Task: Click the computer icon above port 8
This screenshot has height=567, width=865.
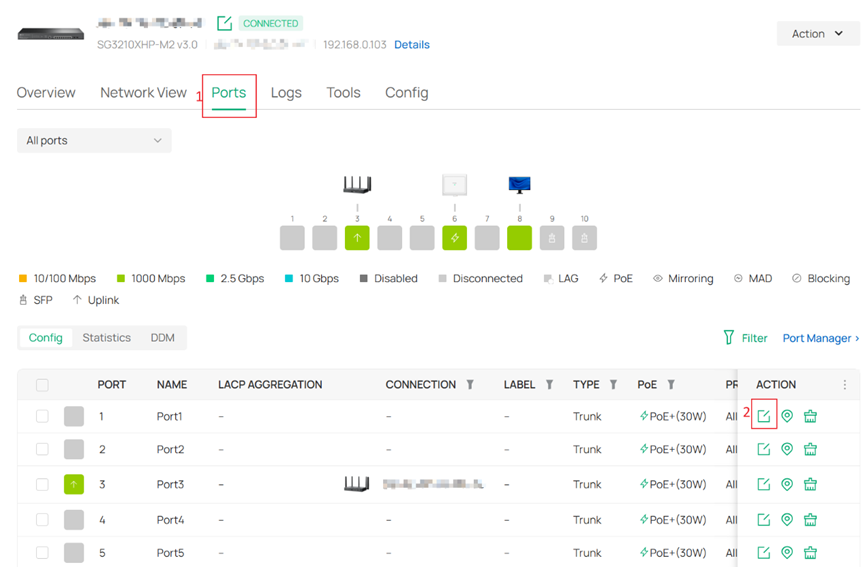Action: pos(519,185)
